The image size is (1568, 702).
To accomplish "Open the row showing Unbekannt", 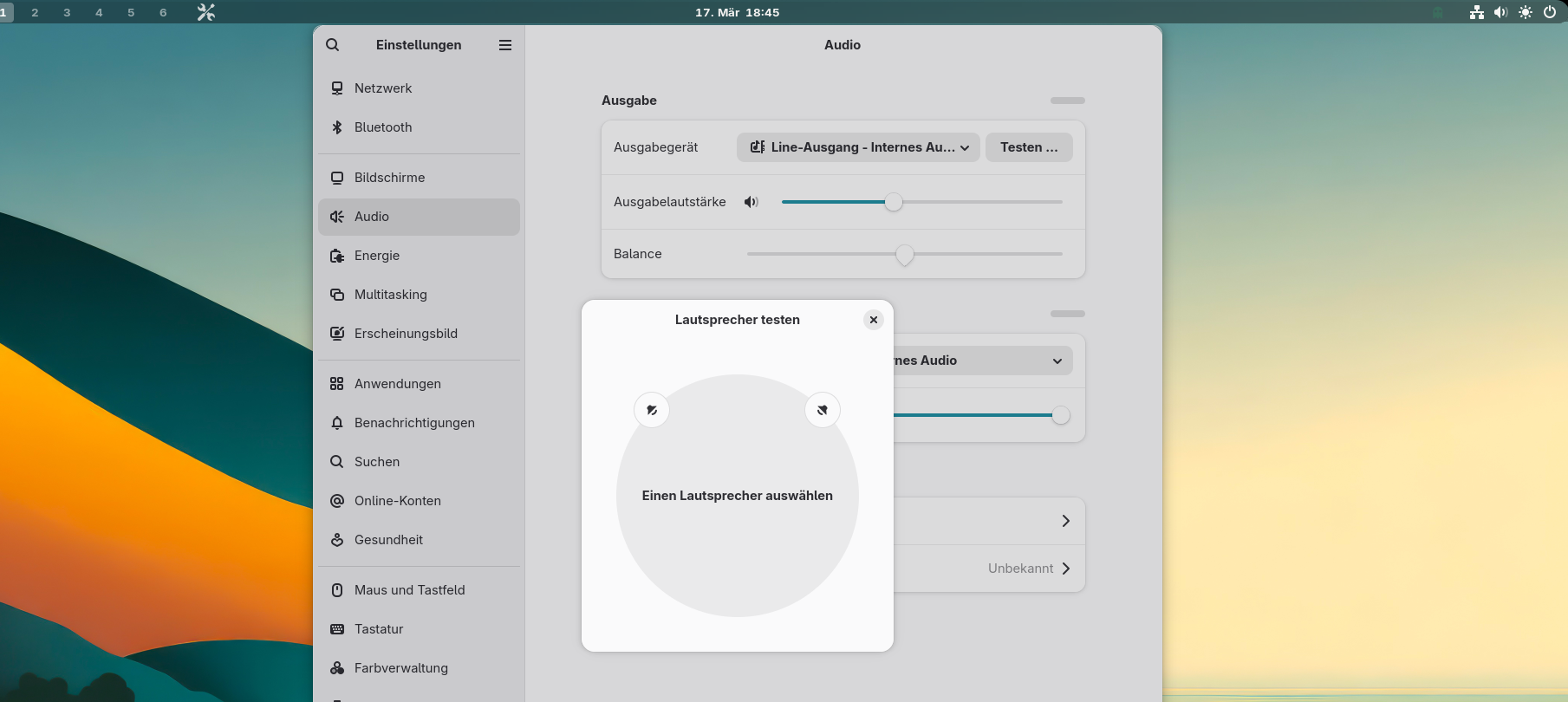I will click(988, 569).
